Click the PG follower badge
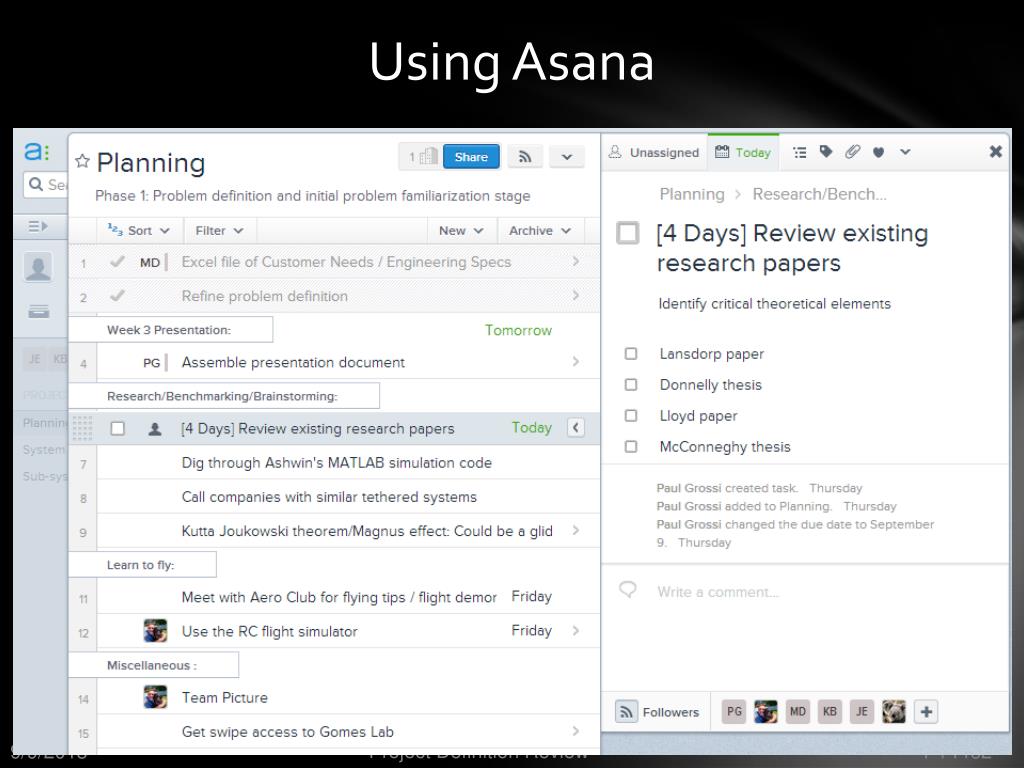The height and width of the screenshot is (768, 1024). 734,712
